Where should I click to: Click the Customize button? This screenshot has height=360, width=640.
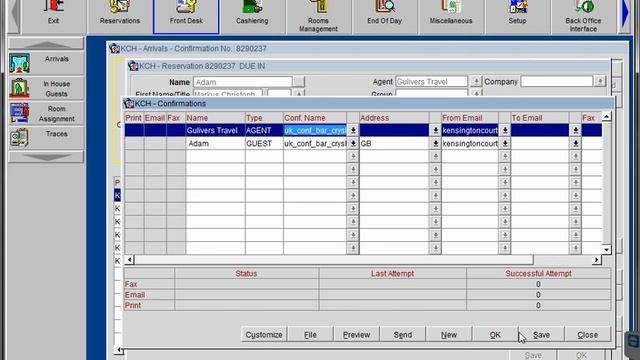[x=264, y=335]
